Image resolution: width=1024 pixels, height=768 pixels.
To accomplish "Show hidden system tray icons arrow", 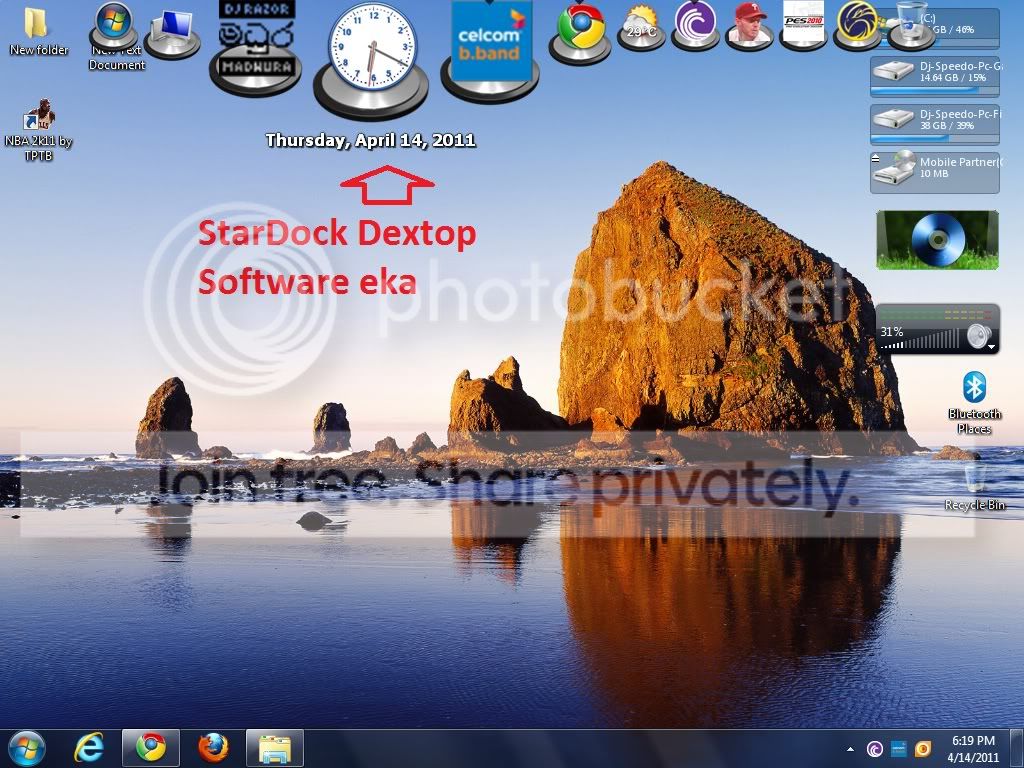I will click(x=850, y=749).
